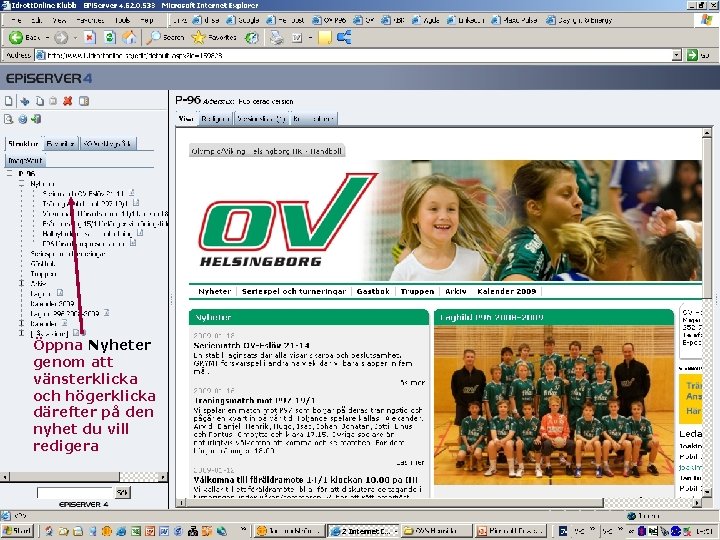Collapse the Nyheter tree node
Viewport: 720px width, 540px height.
point(21,184)
